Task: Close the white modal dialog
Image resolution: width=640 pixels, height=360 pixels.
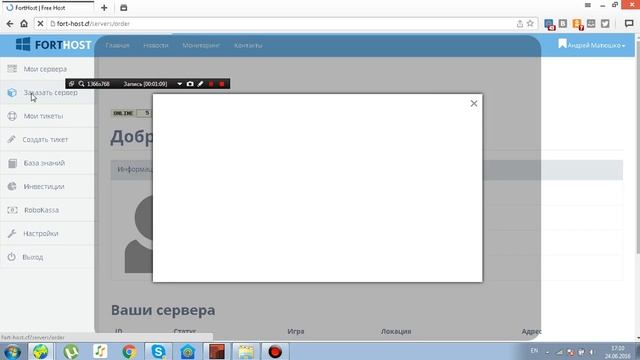Action: [x=473, y=104]
